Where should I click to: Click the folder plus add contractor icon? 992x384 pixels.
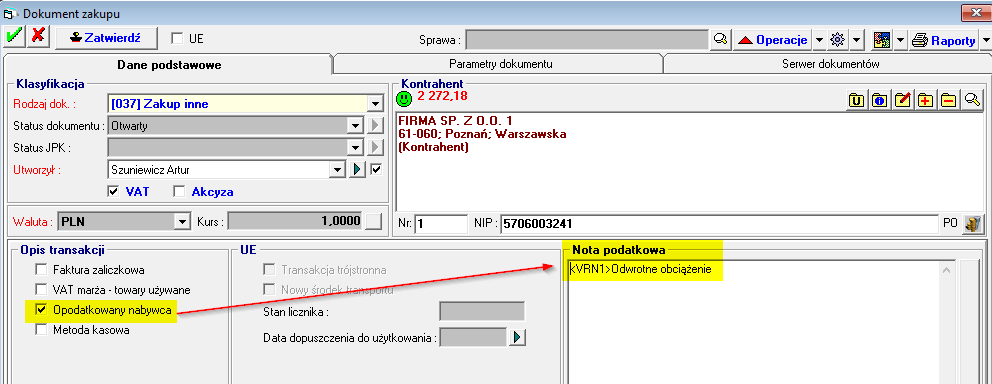click(926, 100)
